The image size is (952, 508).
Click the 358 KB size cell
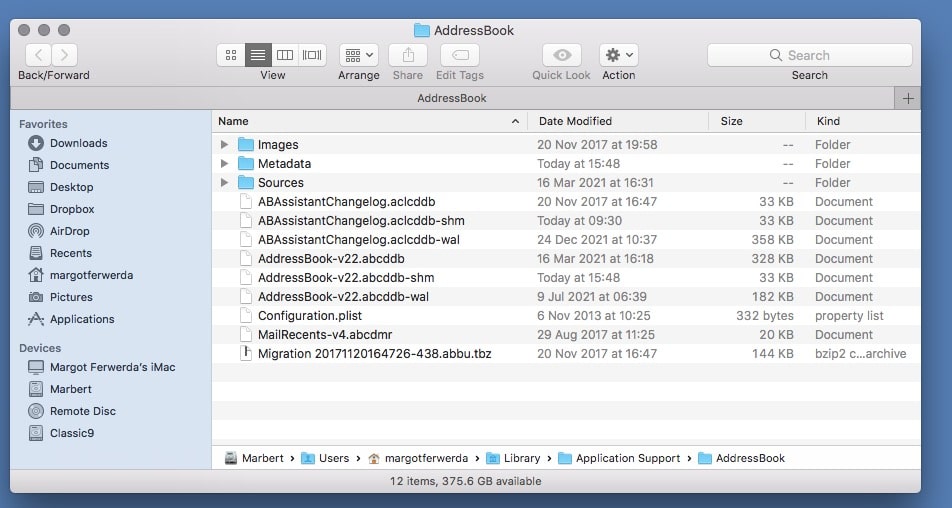tap(772, 240)
